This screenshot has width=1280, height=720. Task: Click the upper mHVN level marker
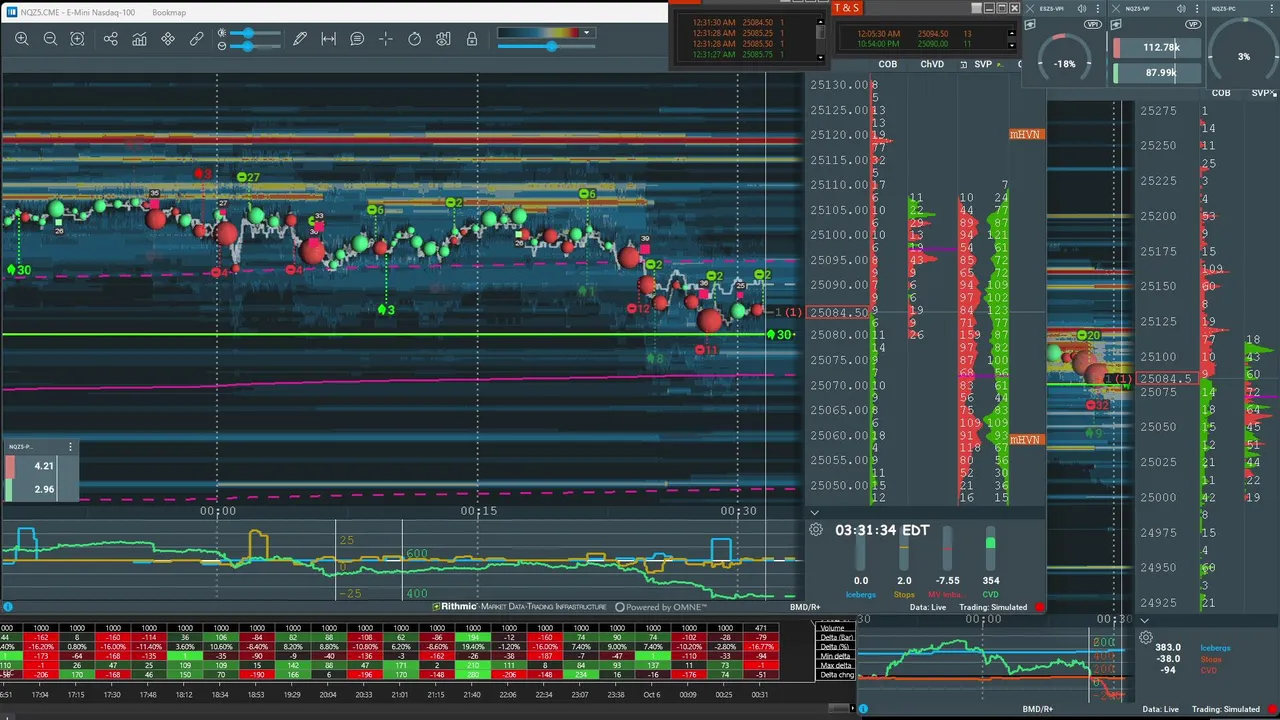point(1025,134)
